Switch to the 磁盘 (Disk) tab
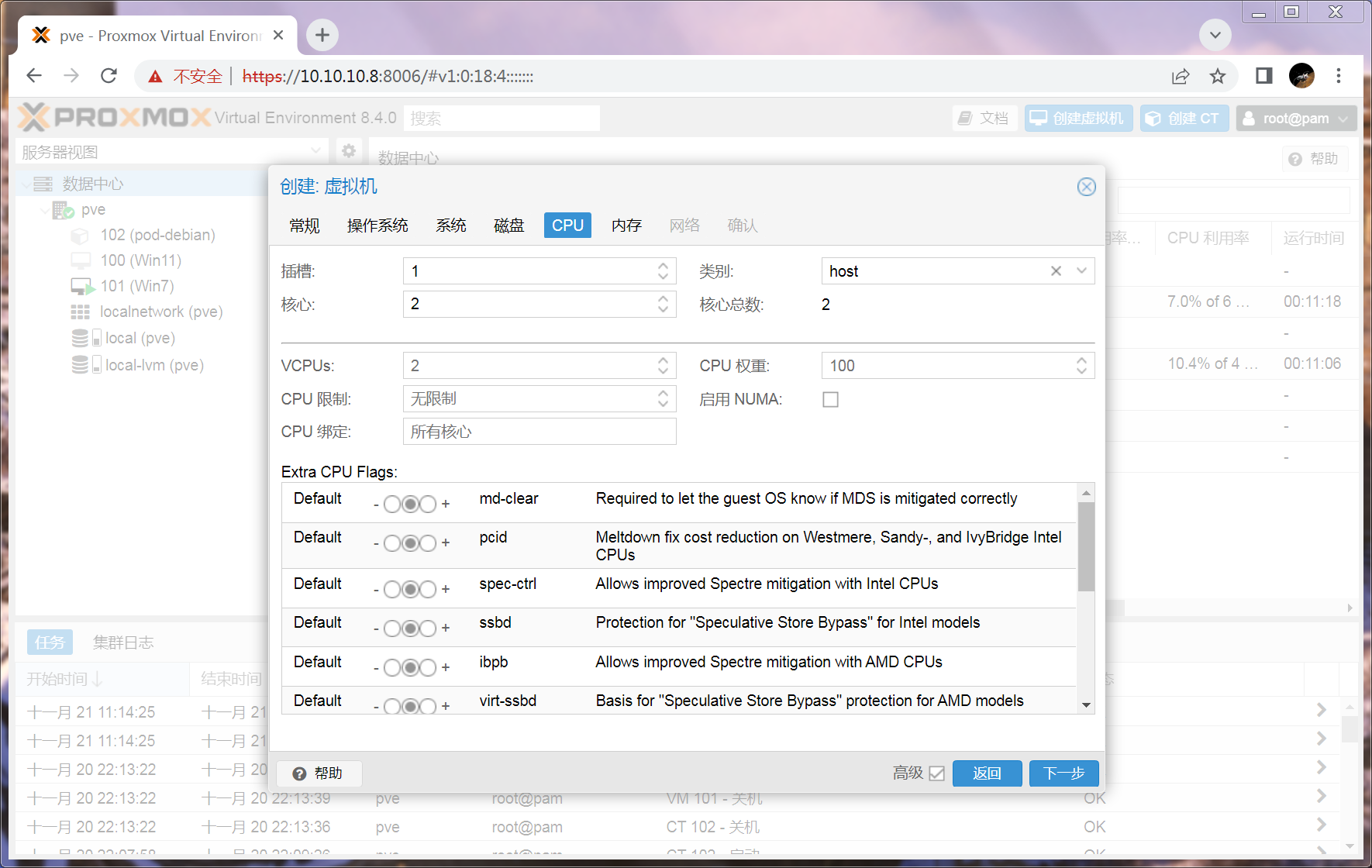1372x868 pixels. [x=508, y=226]
